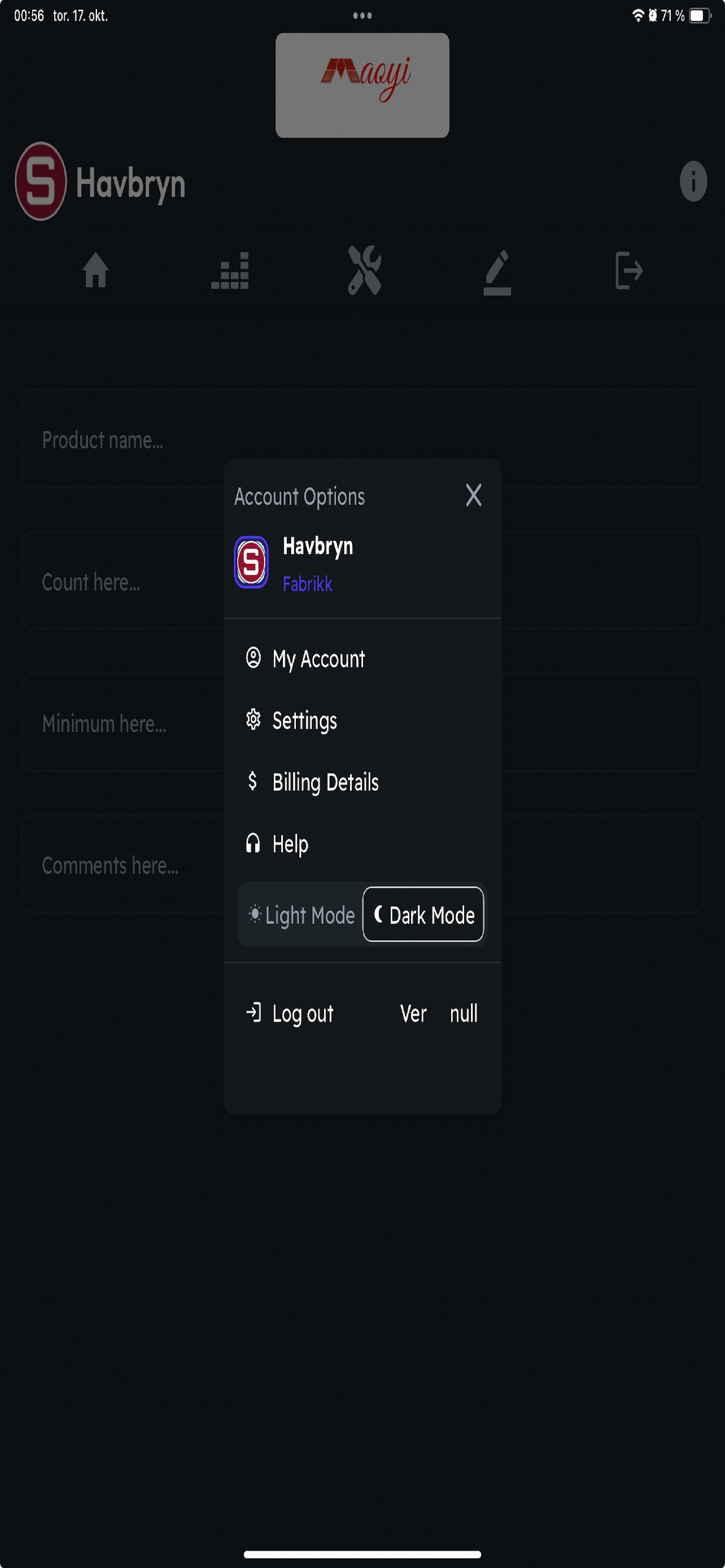725x1568 pixels.
Task: Open the info circle icon
Action: click(693, 181)
